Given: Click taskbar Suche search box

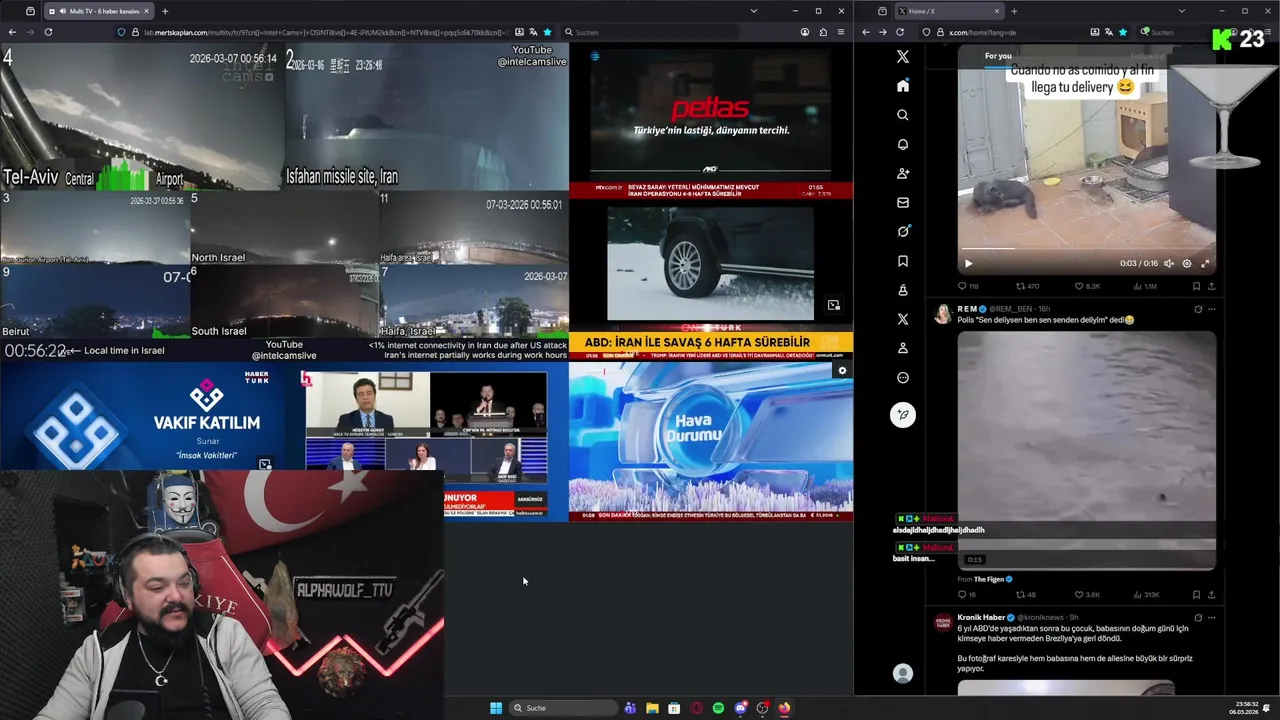Looking at the screenshot, I should click(564, 708).
